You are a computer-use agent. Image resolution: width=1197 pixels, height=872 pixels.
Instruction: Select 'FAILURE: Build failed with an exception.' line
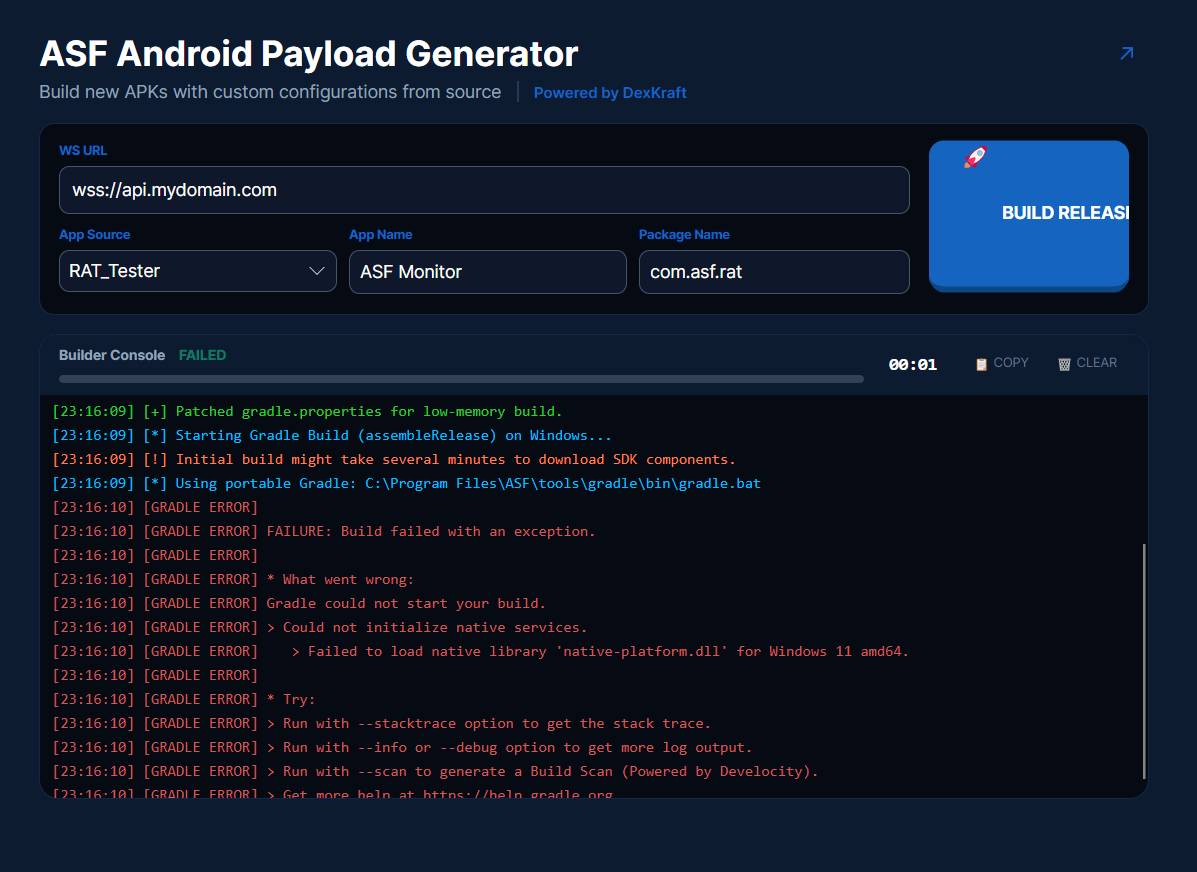[324, 531]
